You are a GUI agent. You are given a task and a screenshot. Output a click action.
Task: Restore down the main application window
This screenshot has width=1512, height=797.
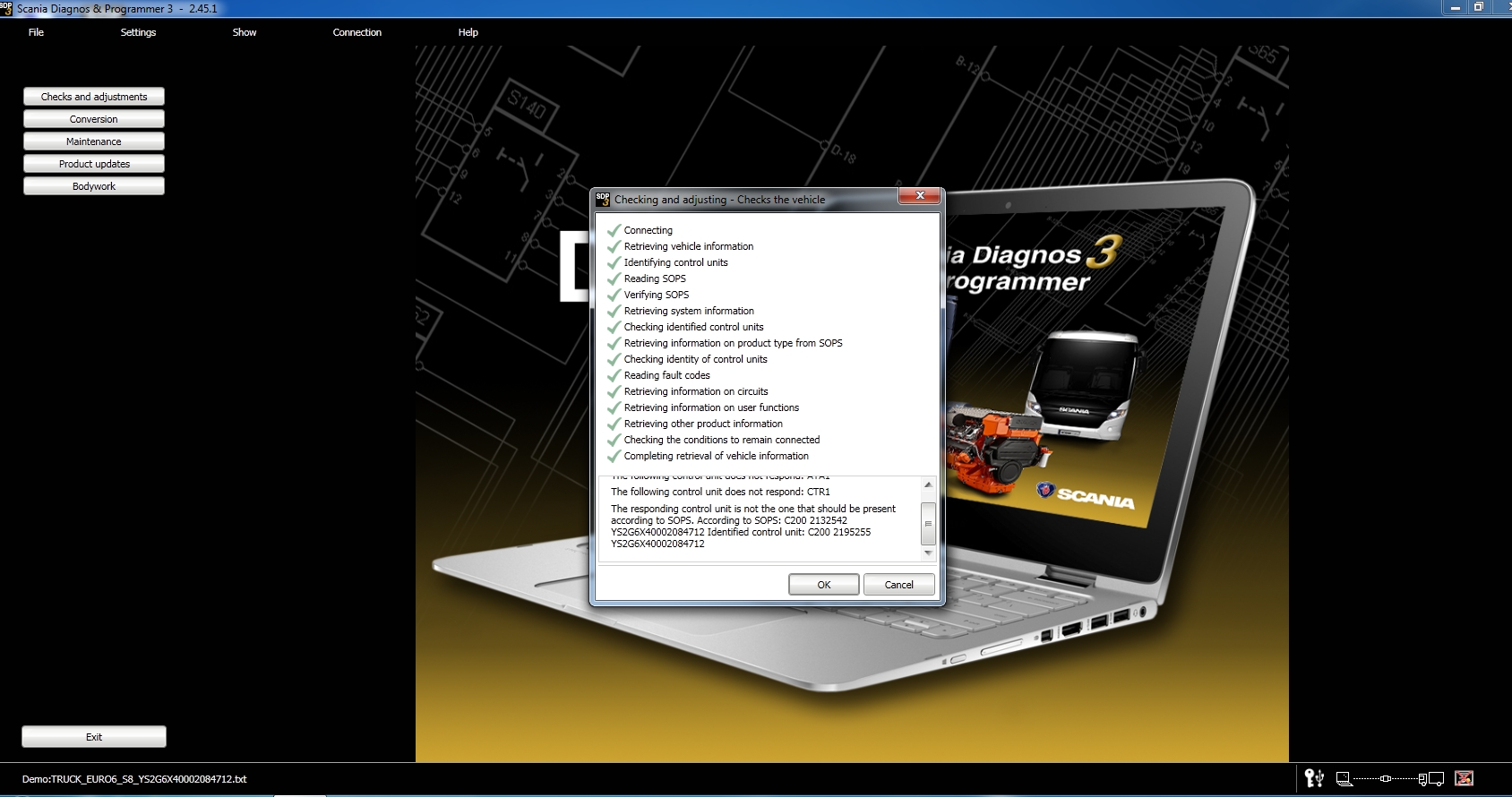[x=1479, y=7]
